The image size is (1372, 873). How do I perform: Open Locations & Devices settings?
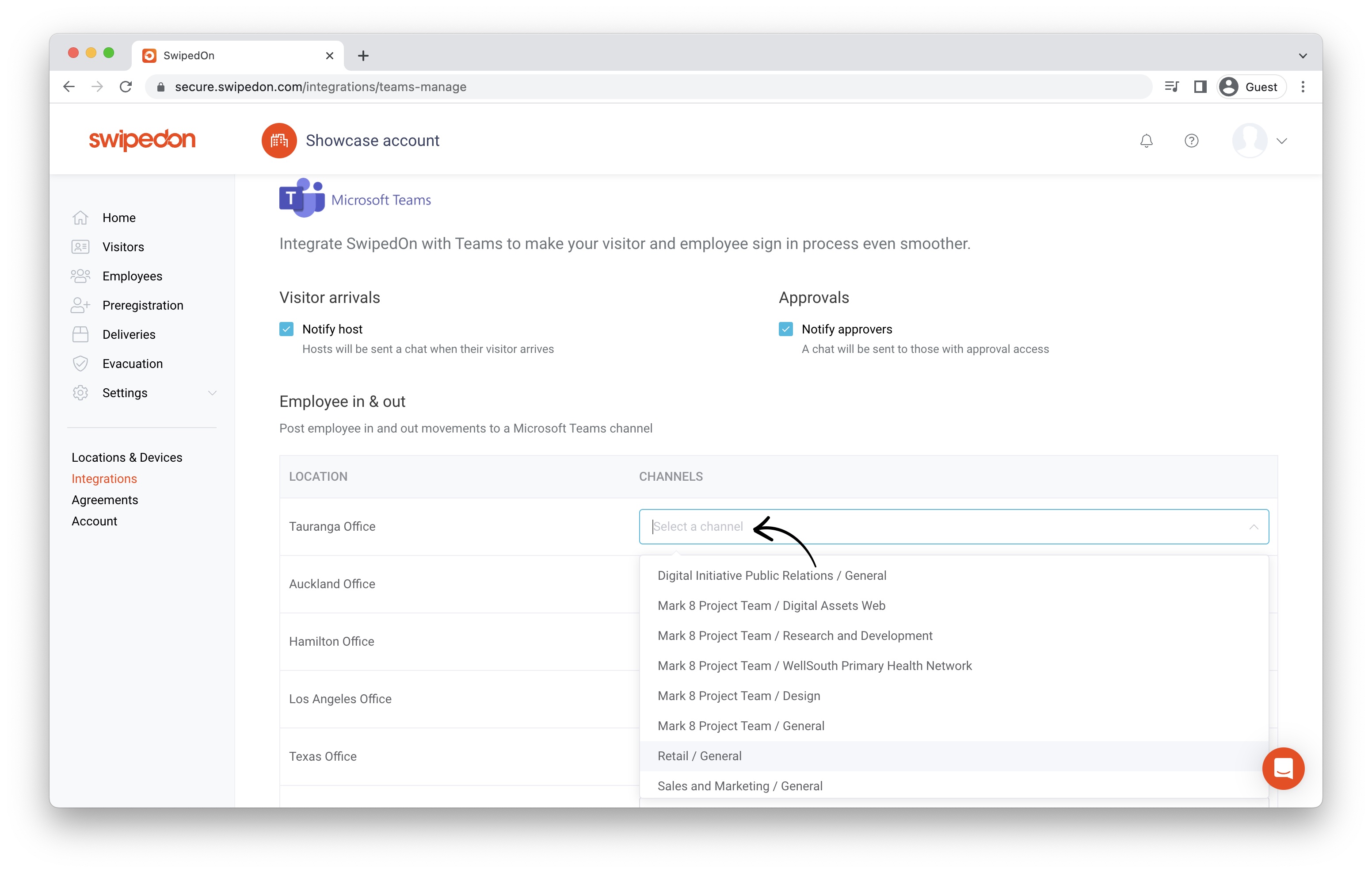[127, 457]
